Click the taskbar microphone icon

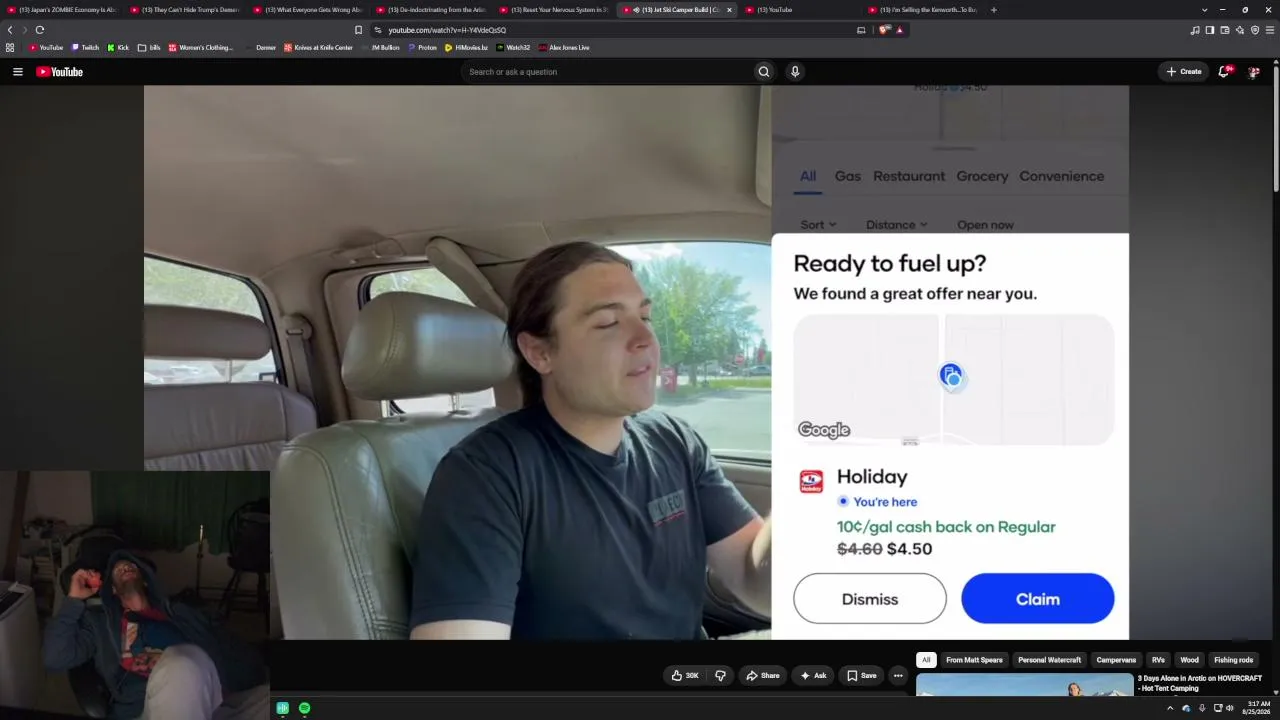[1202, 708]
